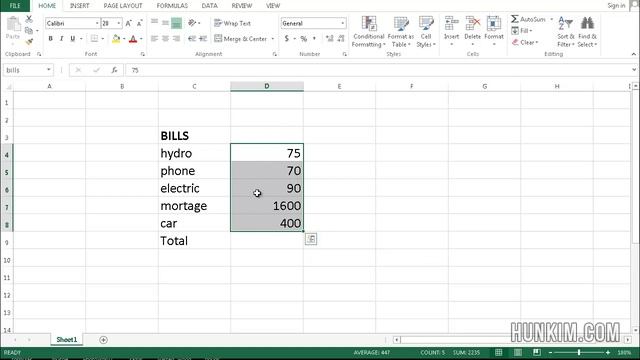The height and width of the screenshot is (360, 640).
Task: Click the Insert Function fx icon
Action: click(114, 70)
